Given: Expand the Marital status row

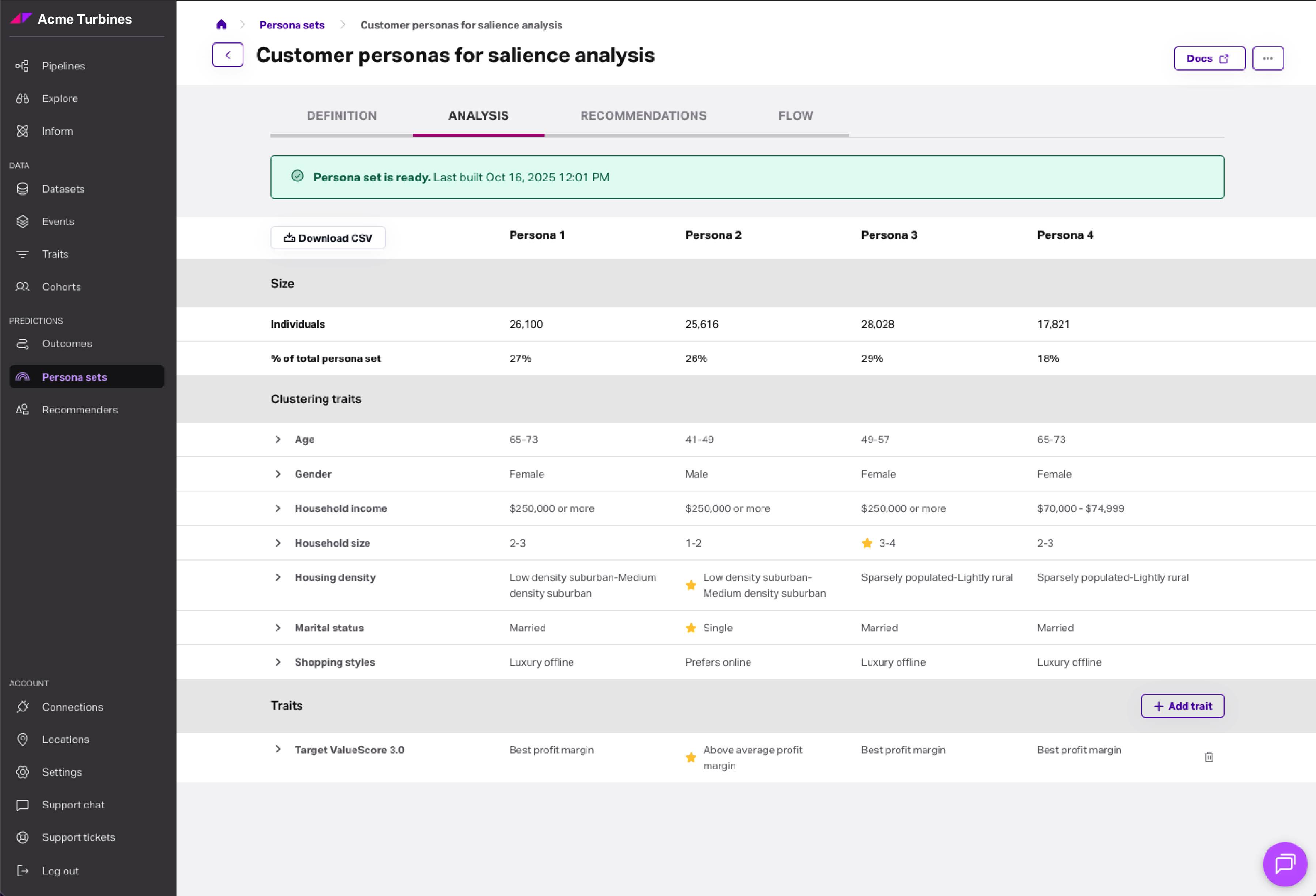Looking at the screenshot, I should 278,627.
